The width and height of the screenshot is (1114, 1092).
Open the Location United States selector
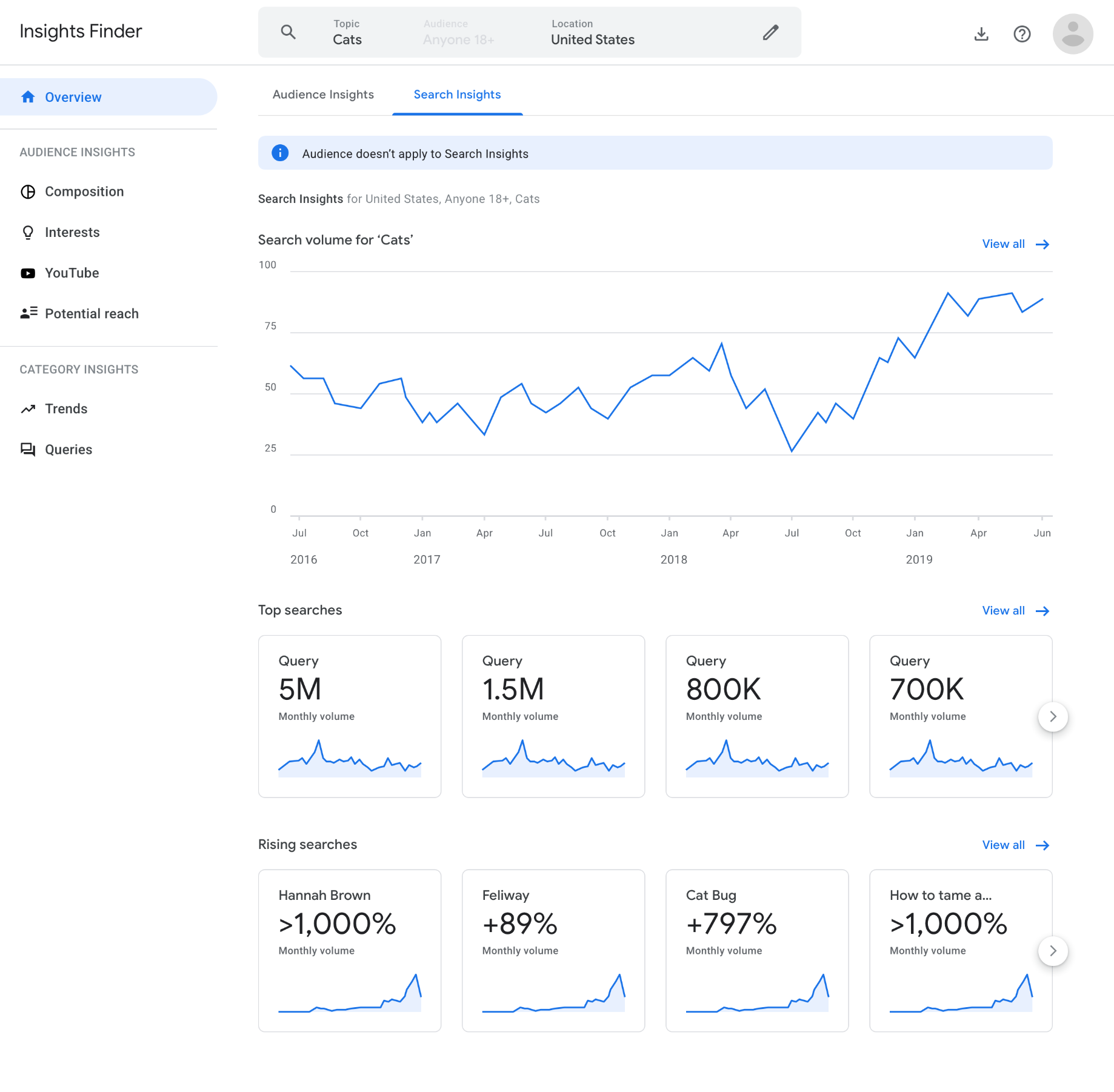tap(592, 33)
